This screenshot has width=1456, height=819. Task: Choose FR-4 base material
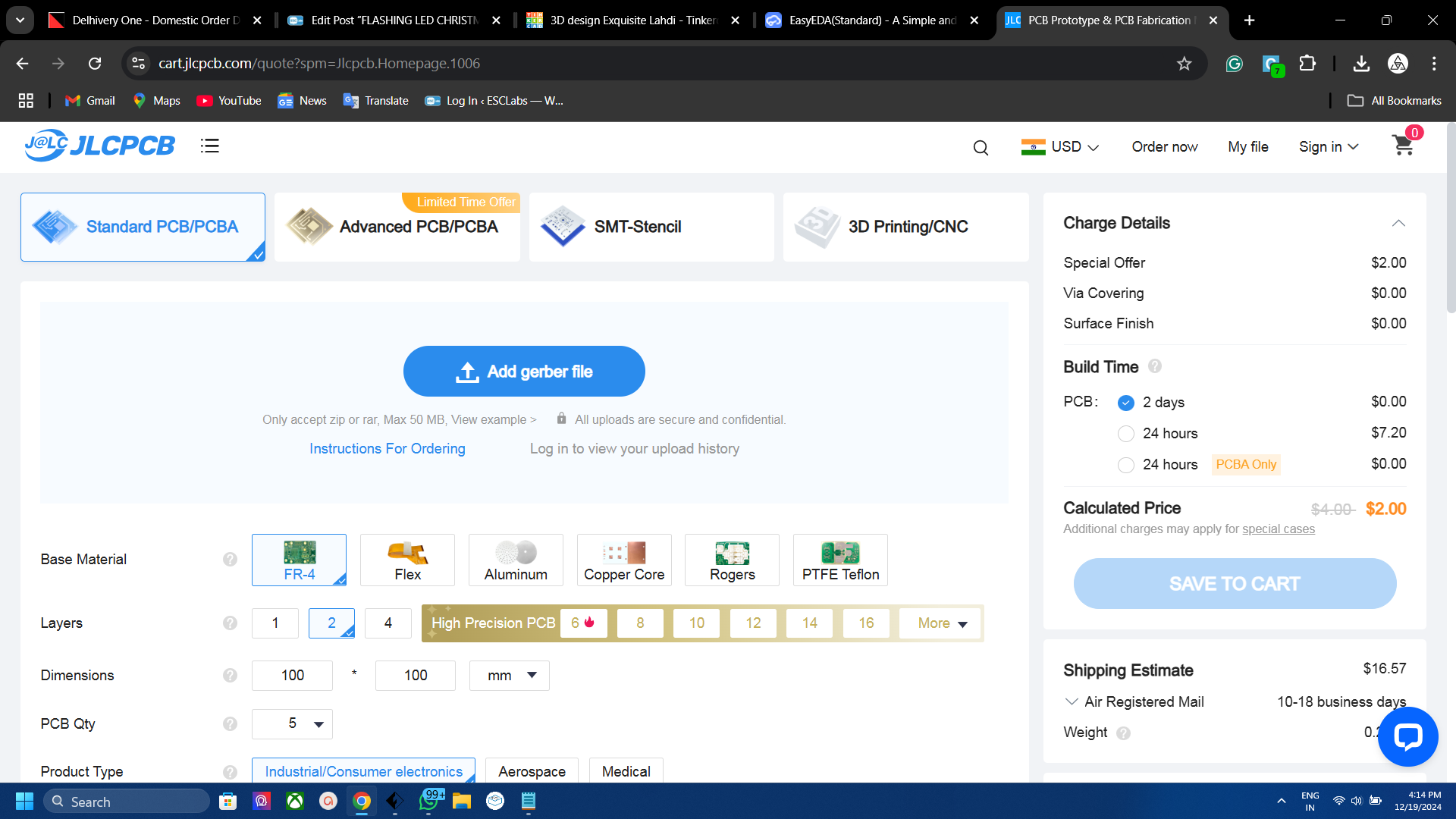click(299, 560)
